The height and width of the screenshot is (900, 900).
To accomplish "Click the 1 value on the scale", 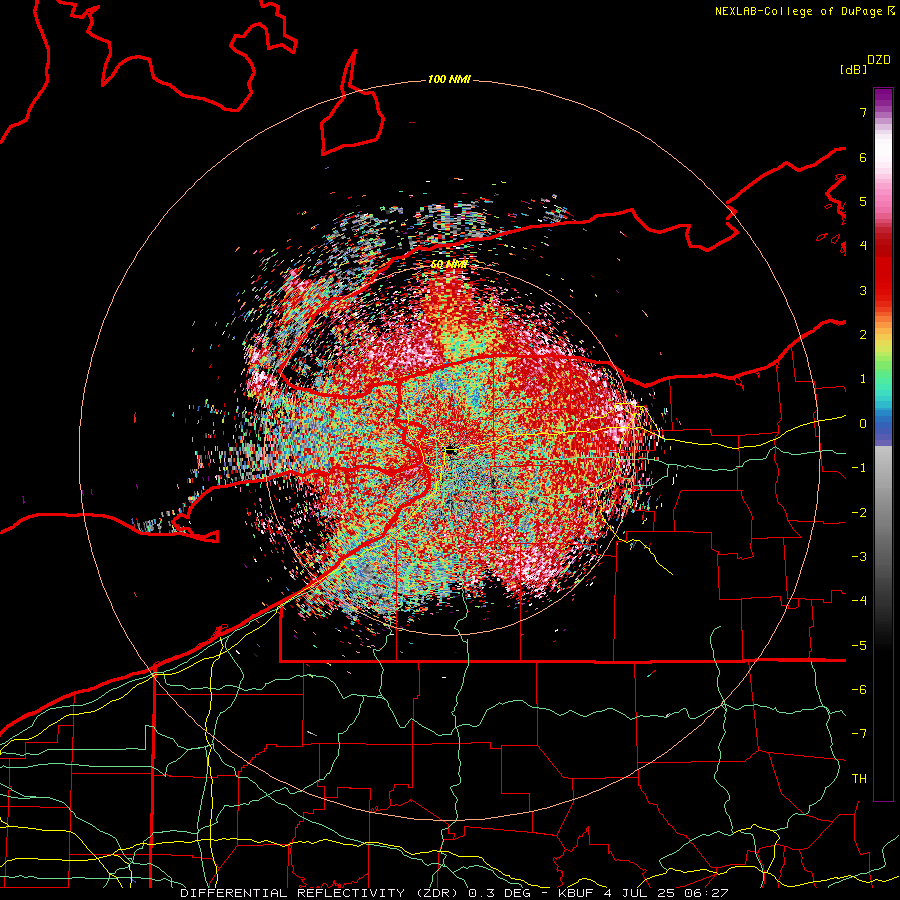I will [863, 379].
